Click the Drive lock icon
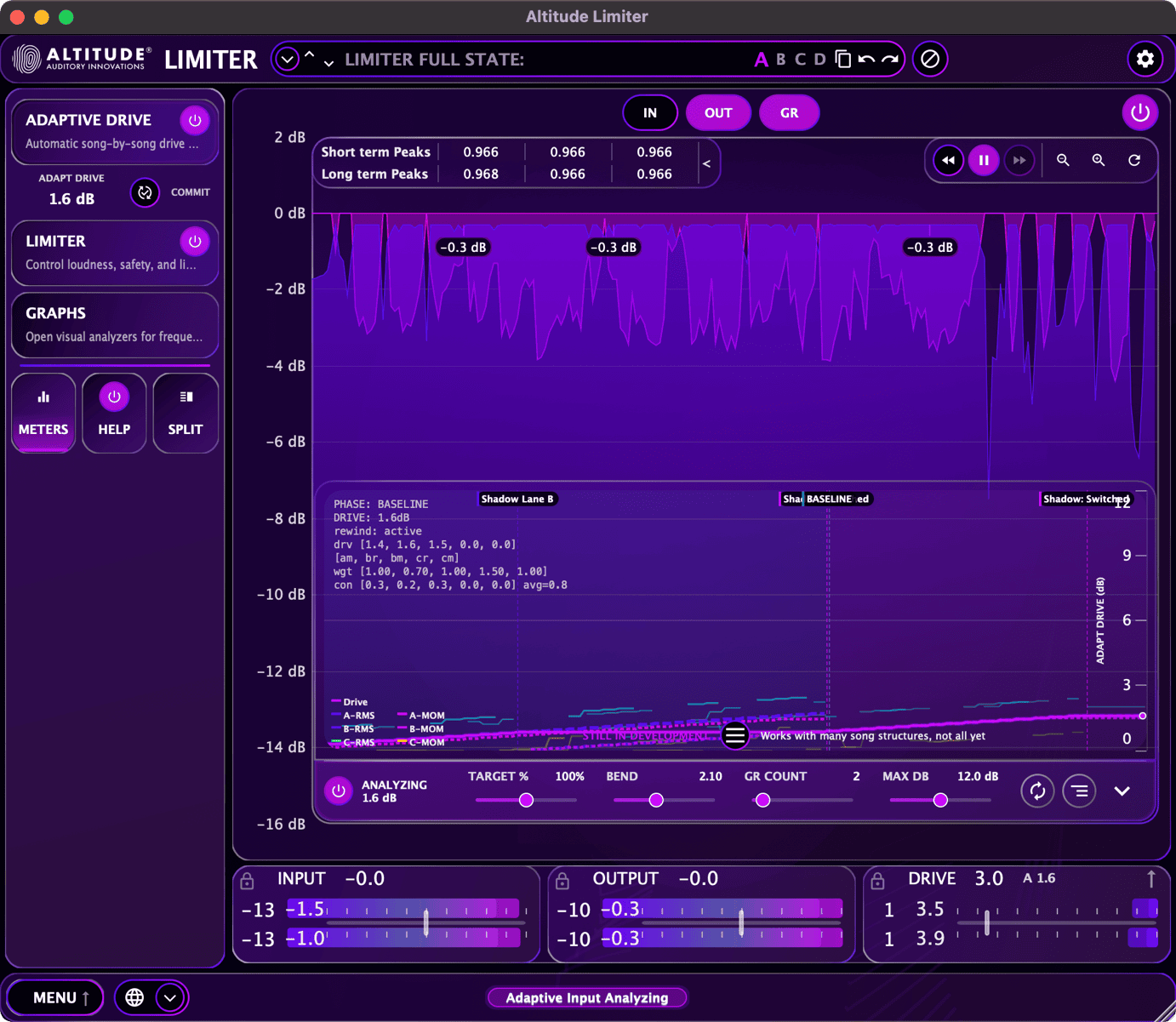This screenshot has width=1176, height=1022. tap(878, 880)
